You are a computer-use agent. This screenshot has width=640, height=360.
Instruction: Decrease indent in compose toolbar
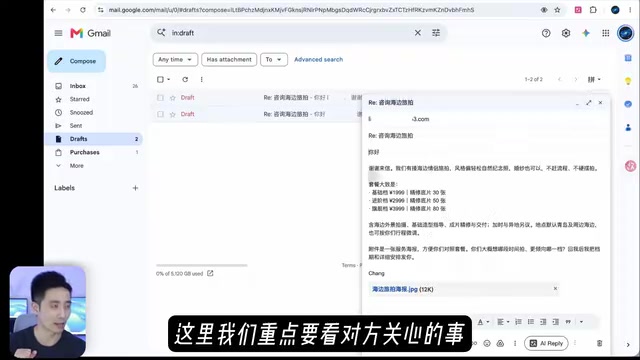[x=543, y=322]
